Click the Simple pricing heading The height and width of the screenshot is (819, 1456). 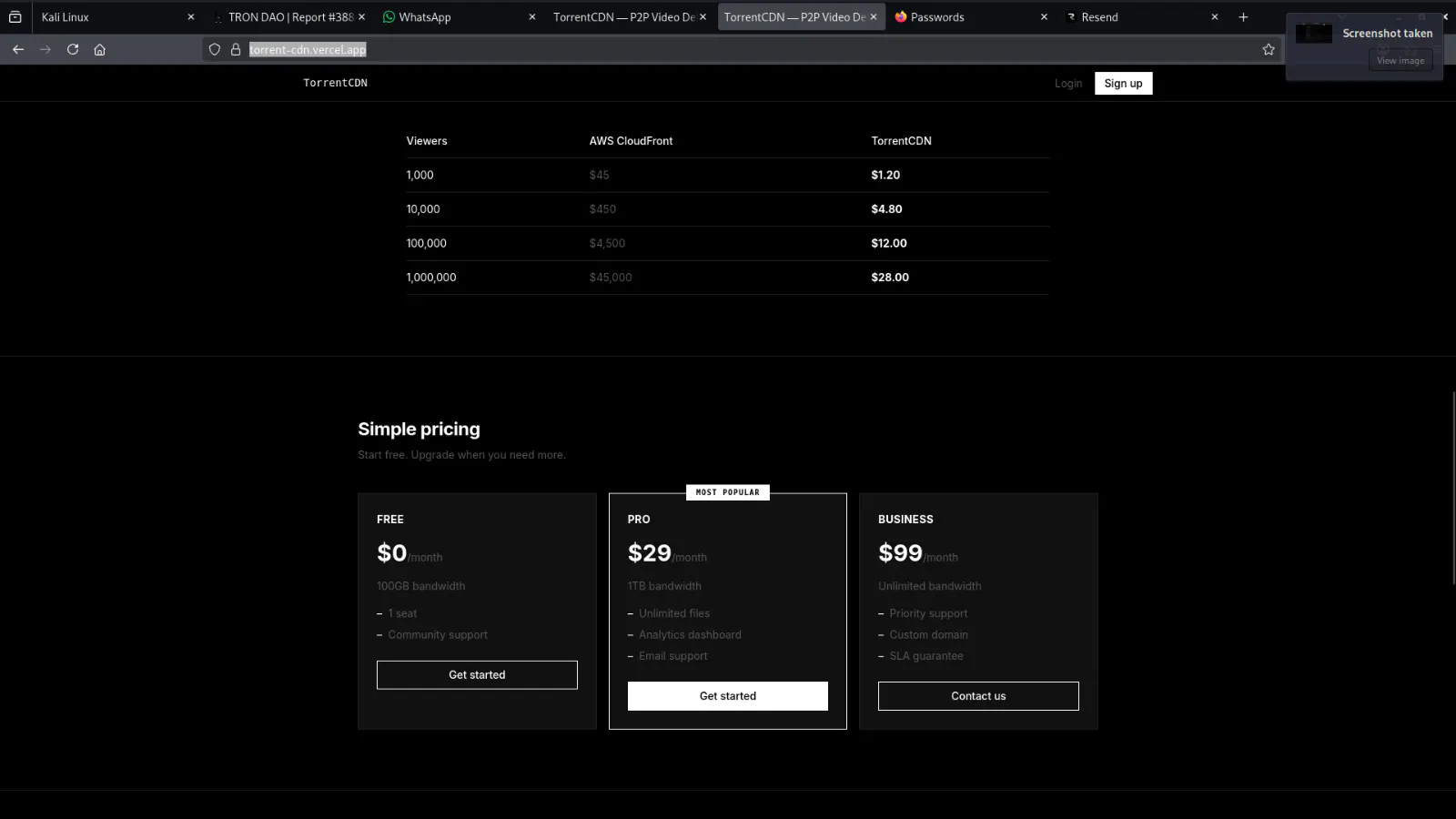click(419, 429)
